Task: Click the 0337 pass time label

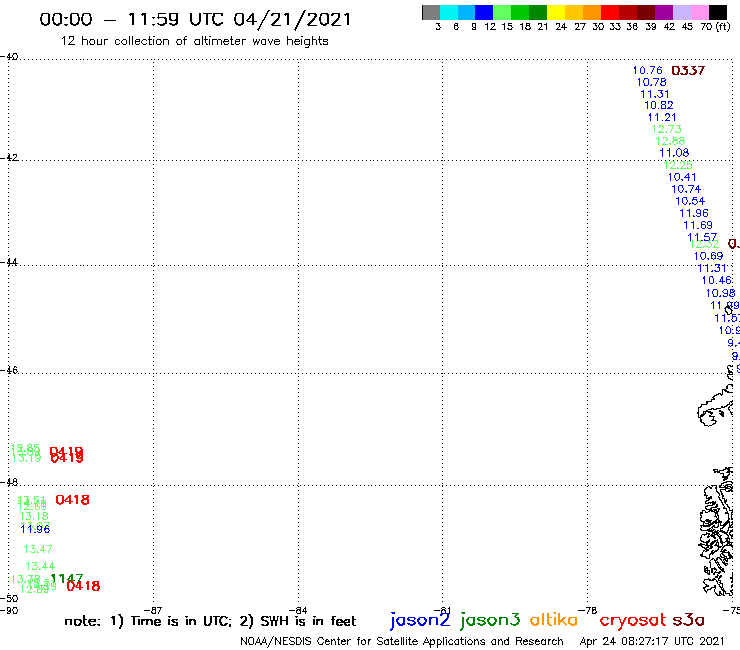Action: coord(688,71)
